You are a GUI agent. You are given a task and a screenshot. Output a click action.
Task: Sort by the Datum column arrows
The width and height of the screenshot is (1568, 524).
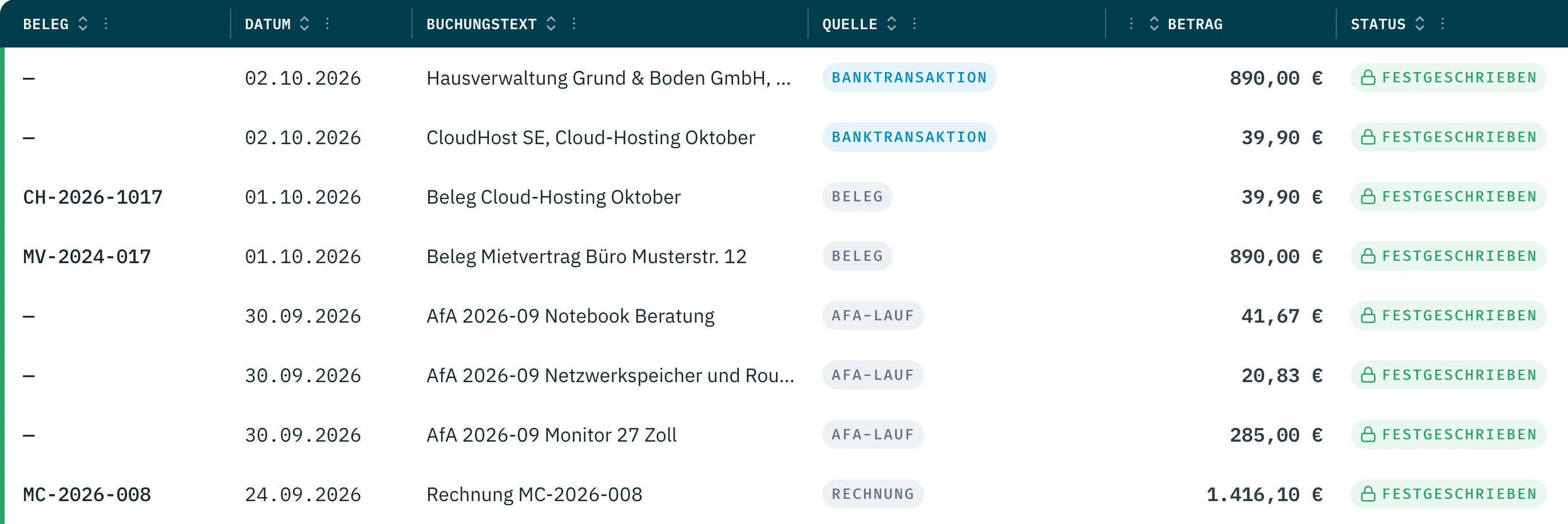(304, 23)
